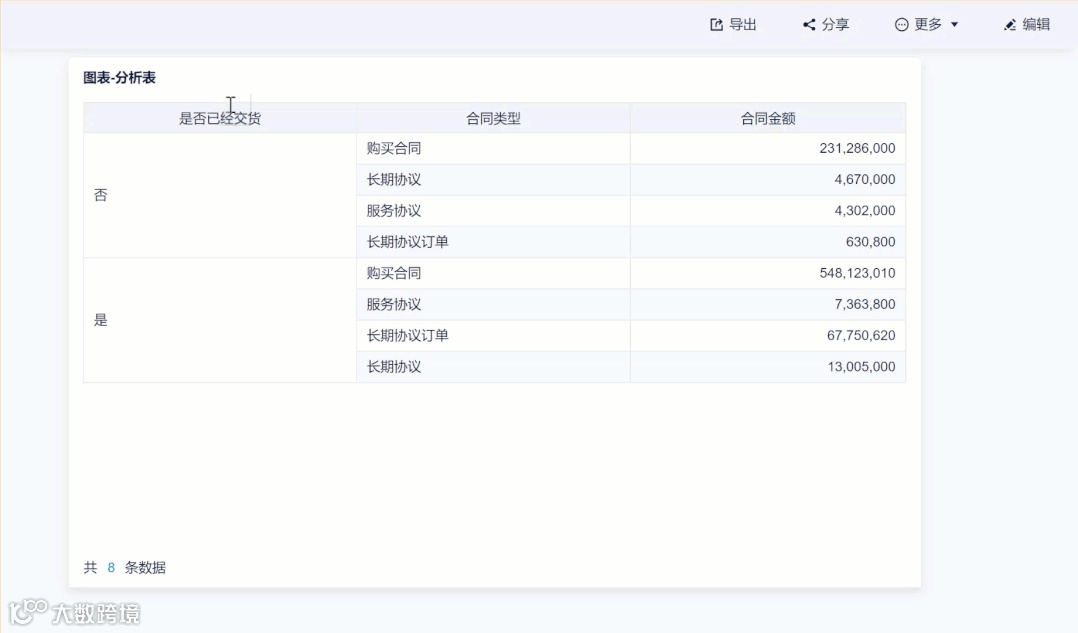Click the pencil edit icon near 编辑
Image resolution: width=1078 pixels, height=633 pixels.
1008,24
